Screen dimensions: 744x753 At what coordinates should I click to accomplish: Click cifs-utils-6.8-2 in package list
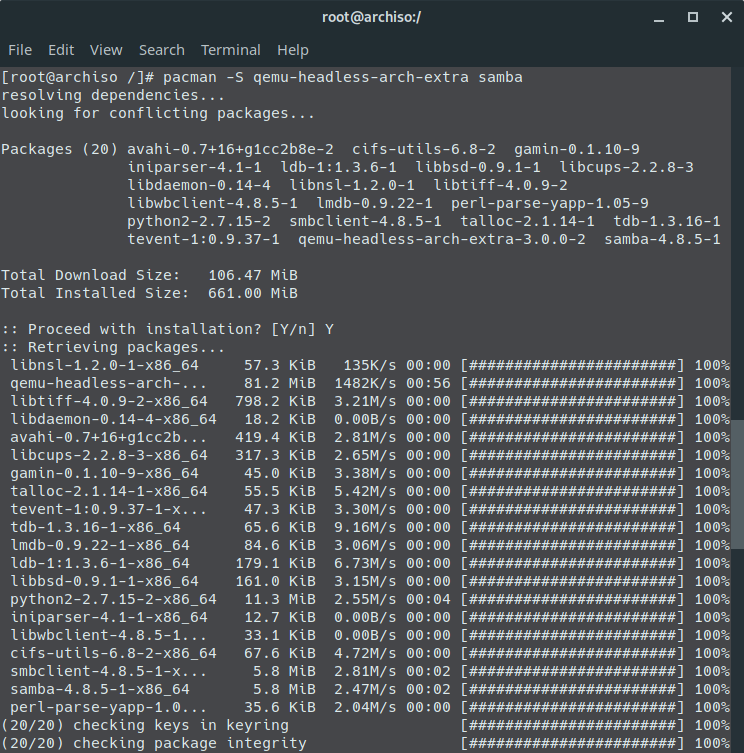[x=424, y=149]
